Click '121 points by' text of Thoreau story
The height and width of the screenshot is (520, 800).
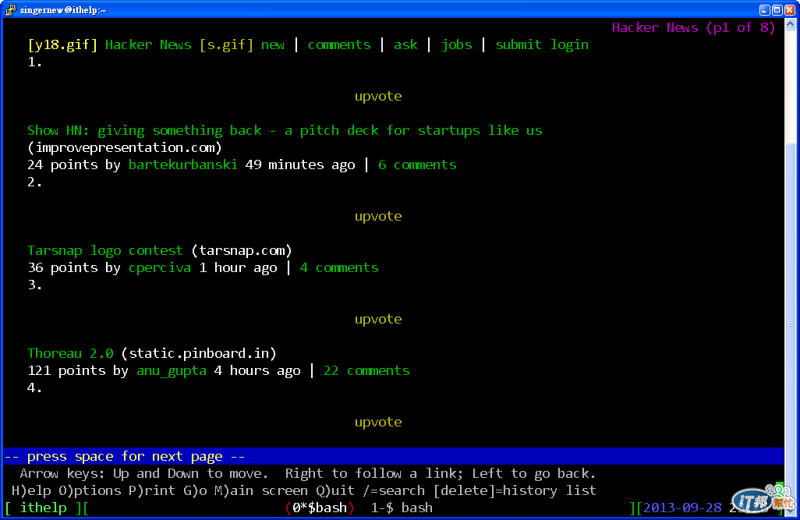click(78, 371)
